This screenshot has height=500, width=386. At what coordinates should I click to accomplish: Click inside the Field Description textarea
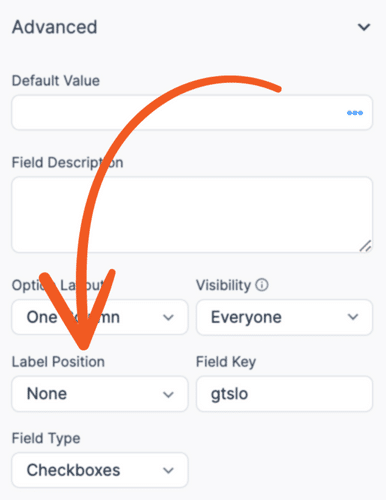(192, 215)
